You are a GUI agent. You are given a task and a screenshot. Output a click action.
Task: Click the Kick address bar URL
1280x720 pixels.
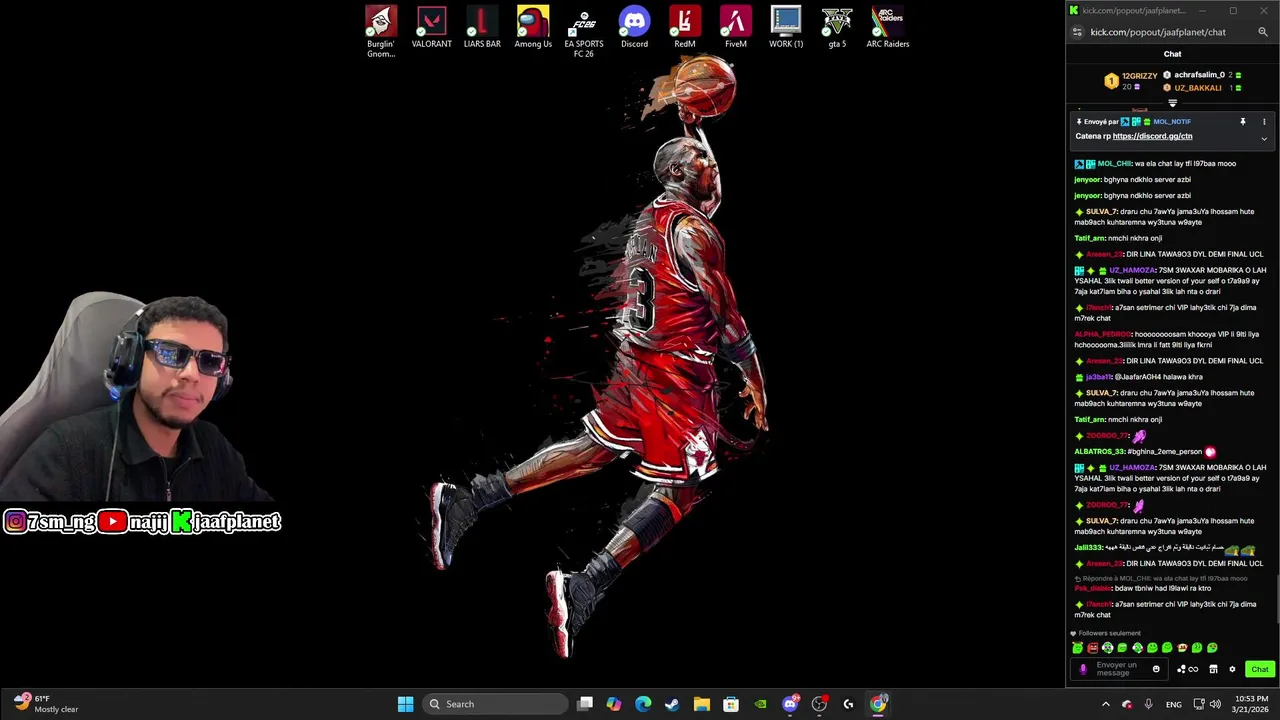click(x=1158, y=32)
